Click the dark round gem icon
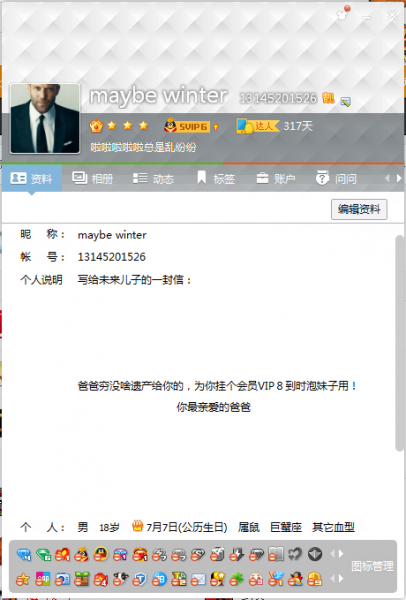Screen dimensions: 406x600 tap(315, 554)
